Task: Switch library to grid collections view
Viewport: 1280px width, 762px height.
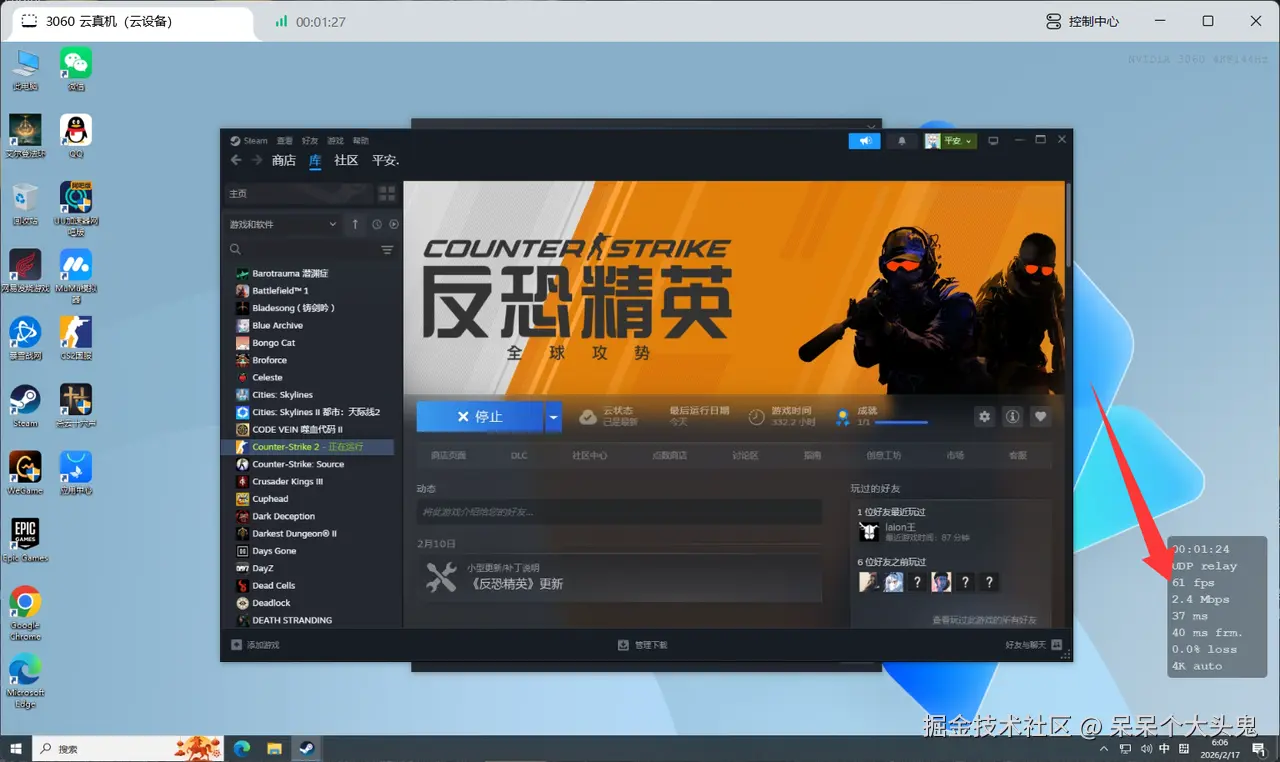Action: 387,193
